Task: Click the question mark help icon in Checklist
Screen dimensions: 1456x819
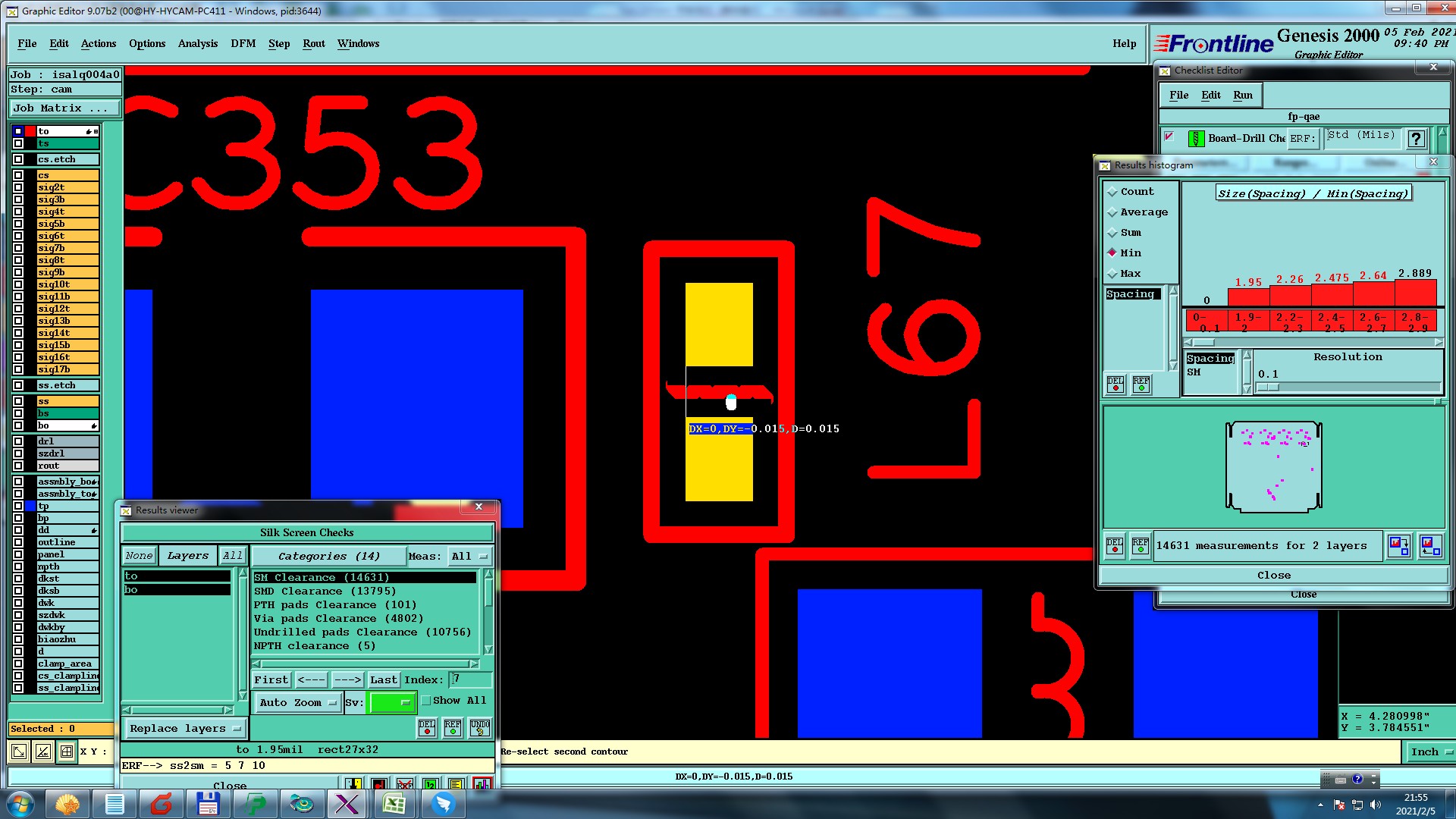Action: (x=1416, y=138)
